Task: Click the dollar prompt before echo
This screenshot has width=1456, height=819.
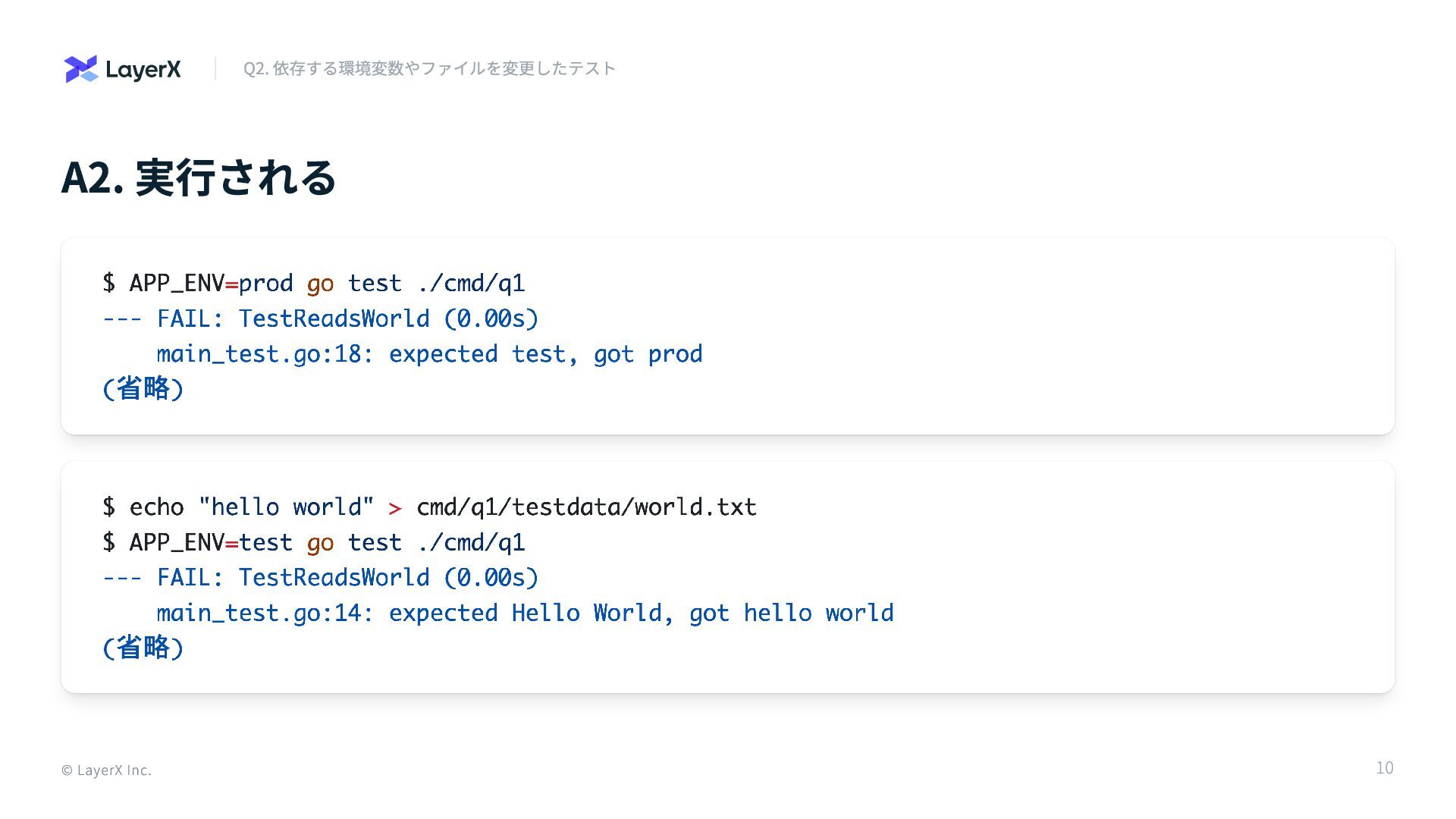Action: pos(109,507)
